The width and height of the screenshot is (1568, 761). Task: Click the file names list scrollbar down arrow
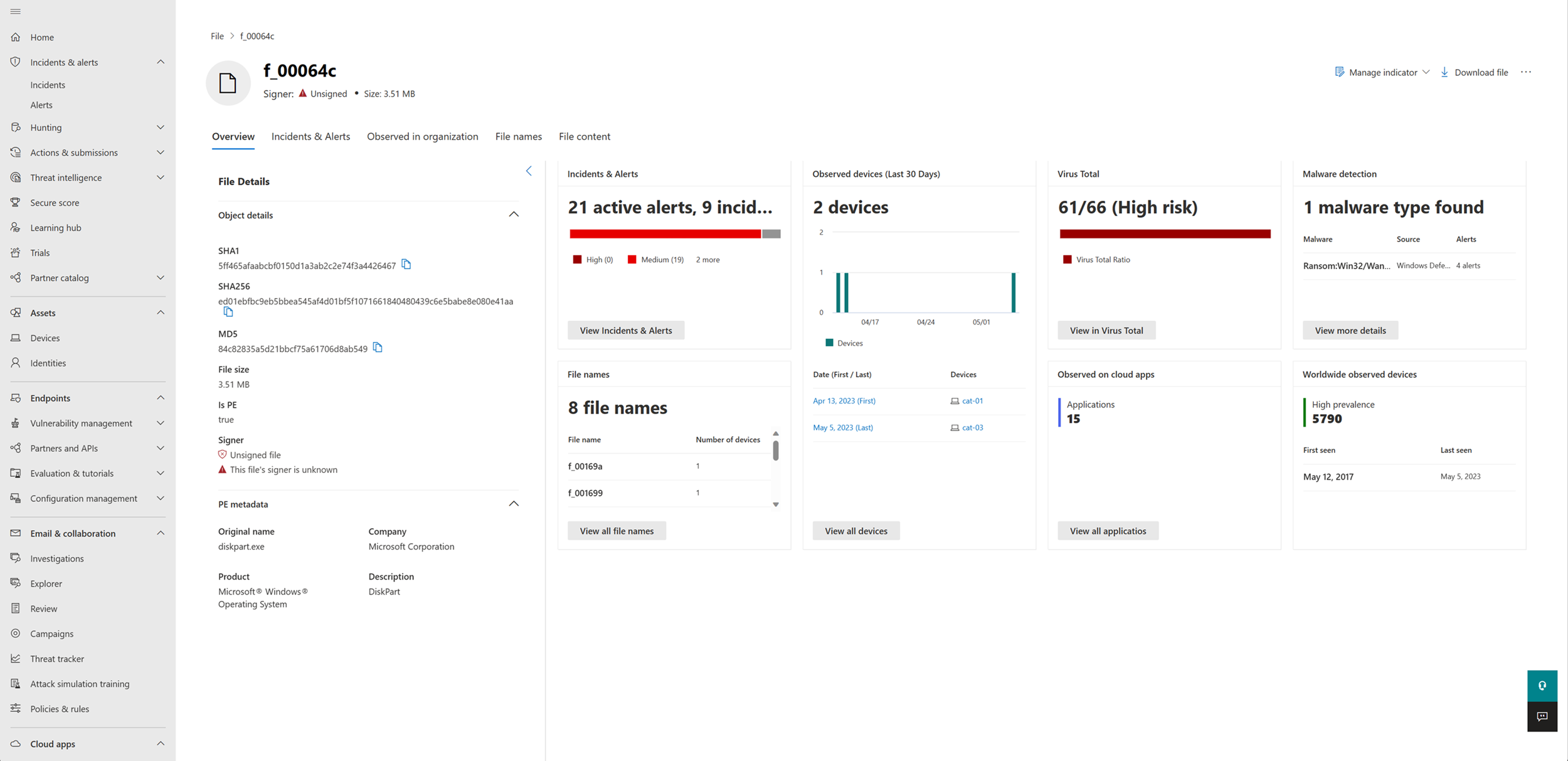776,504
